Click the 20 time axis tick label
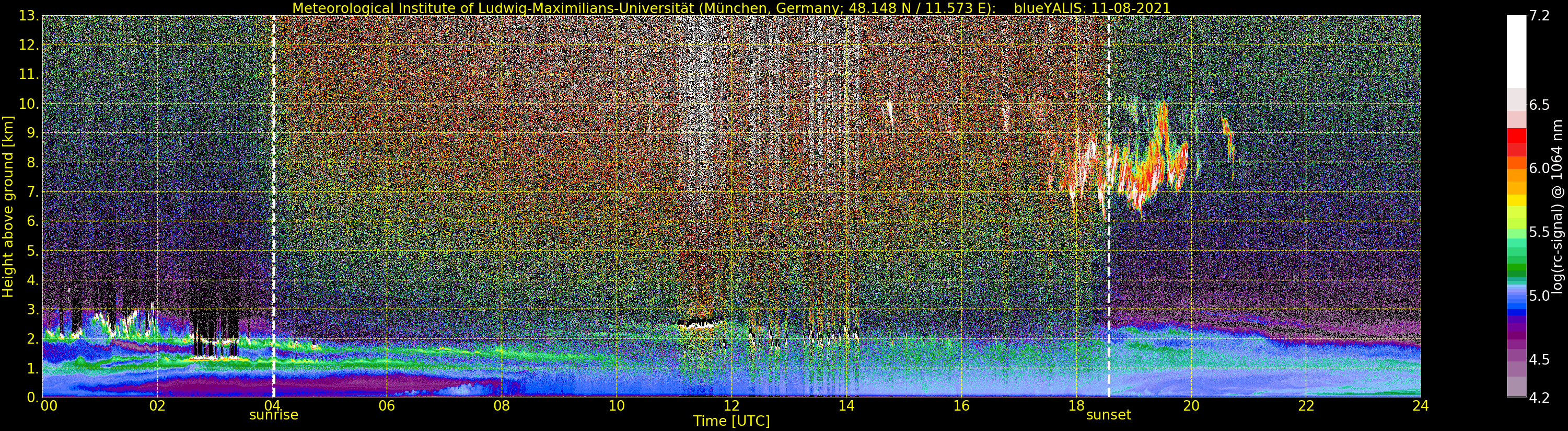This screenshot has height=431, width=1568. [x=1191, y=405]
